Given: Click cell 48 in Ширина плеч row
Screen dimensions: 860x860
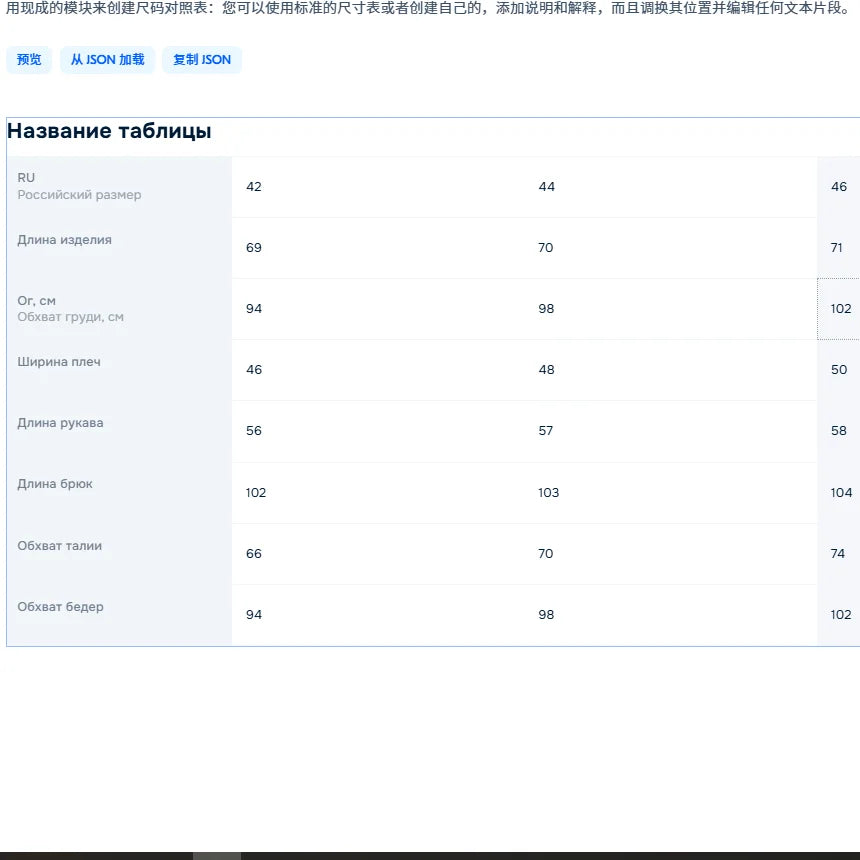Looking at the screenshot, I should tap(671, 370).
